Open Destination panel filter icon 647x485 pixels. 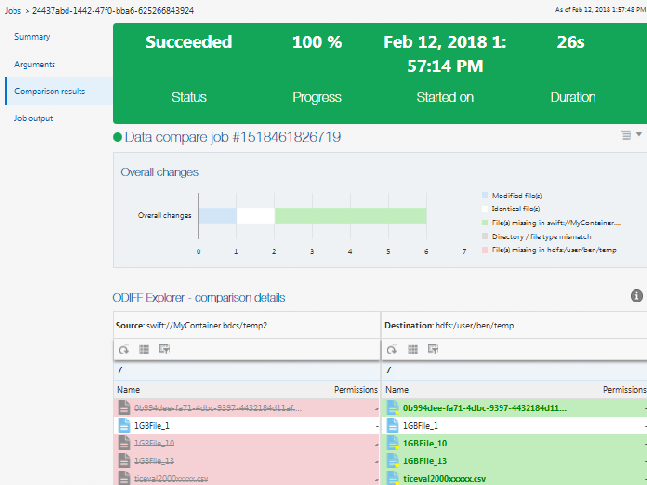(433, 350)
